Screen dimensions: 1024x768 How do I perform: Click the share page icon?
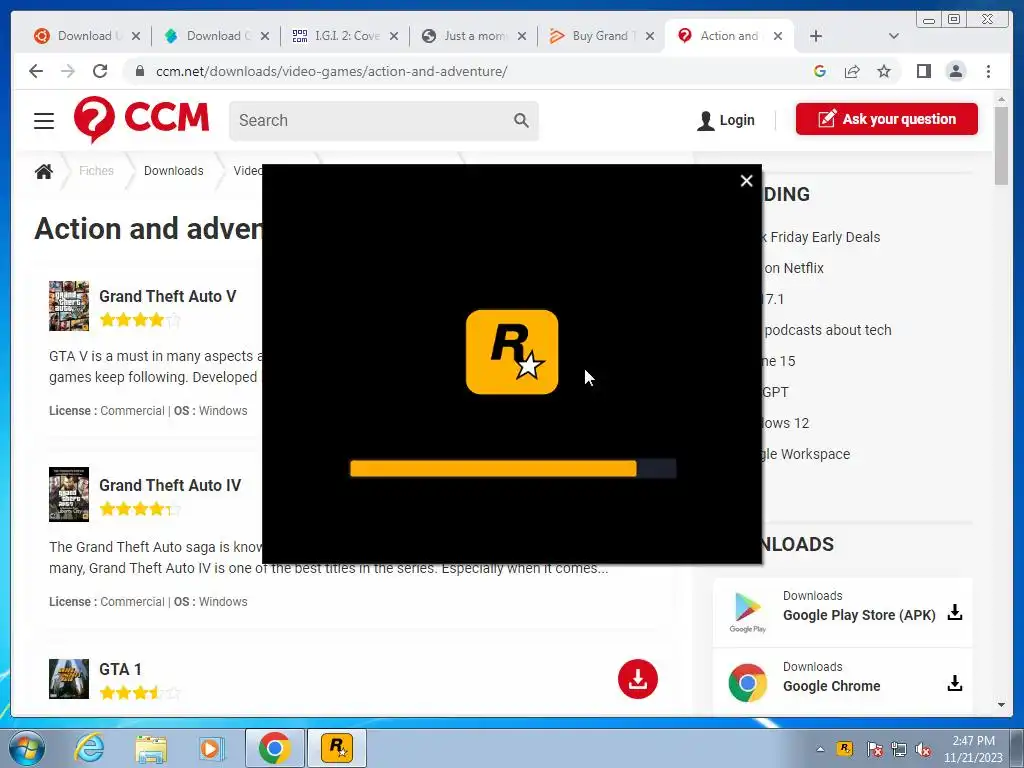[852, 71]
